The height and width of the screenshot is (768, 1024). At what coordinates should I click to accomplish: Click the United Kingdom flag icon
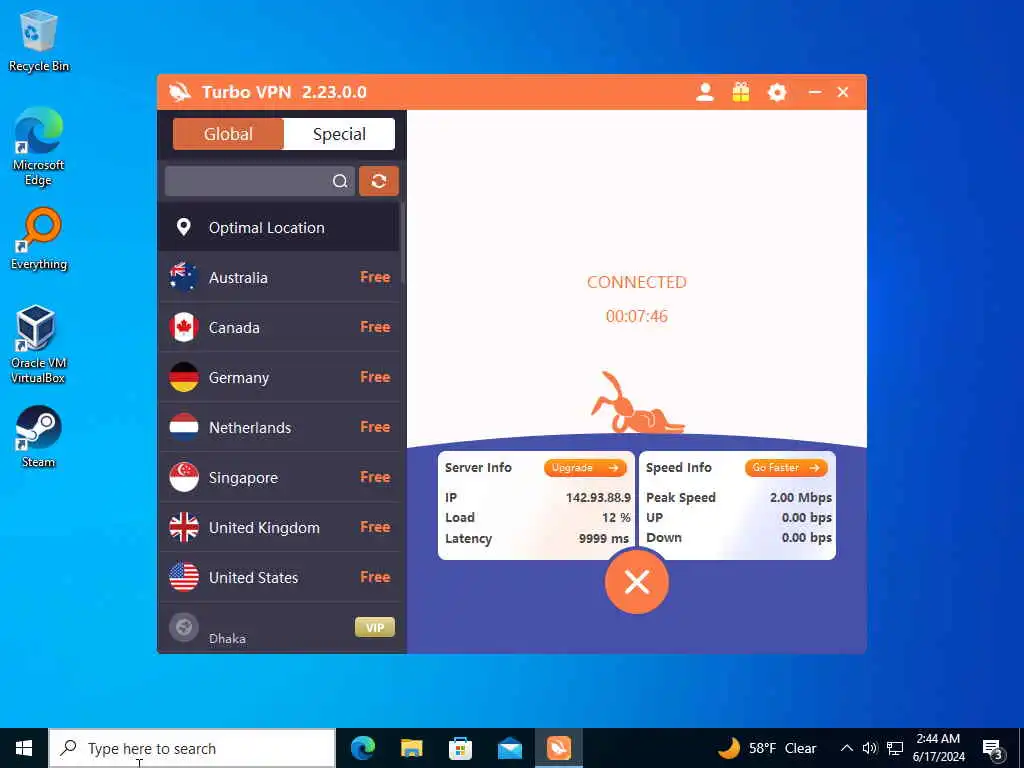click(184, 527)
